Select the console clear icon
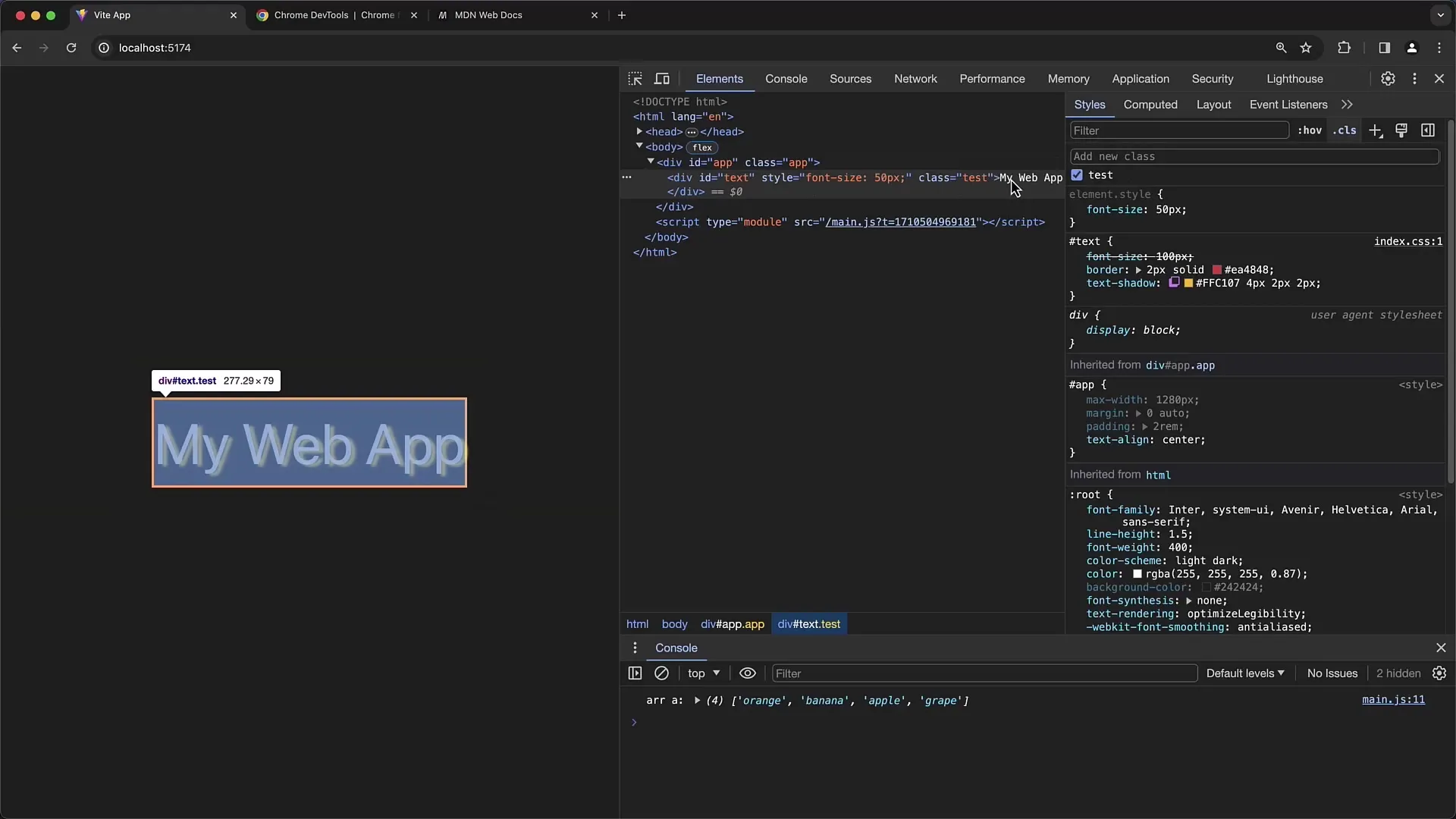The height and width of the screenshot is (819, 1456). [661, 673]
